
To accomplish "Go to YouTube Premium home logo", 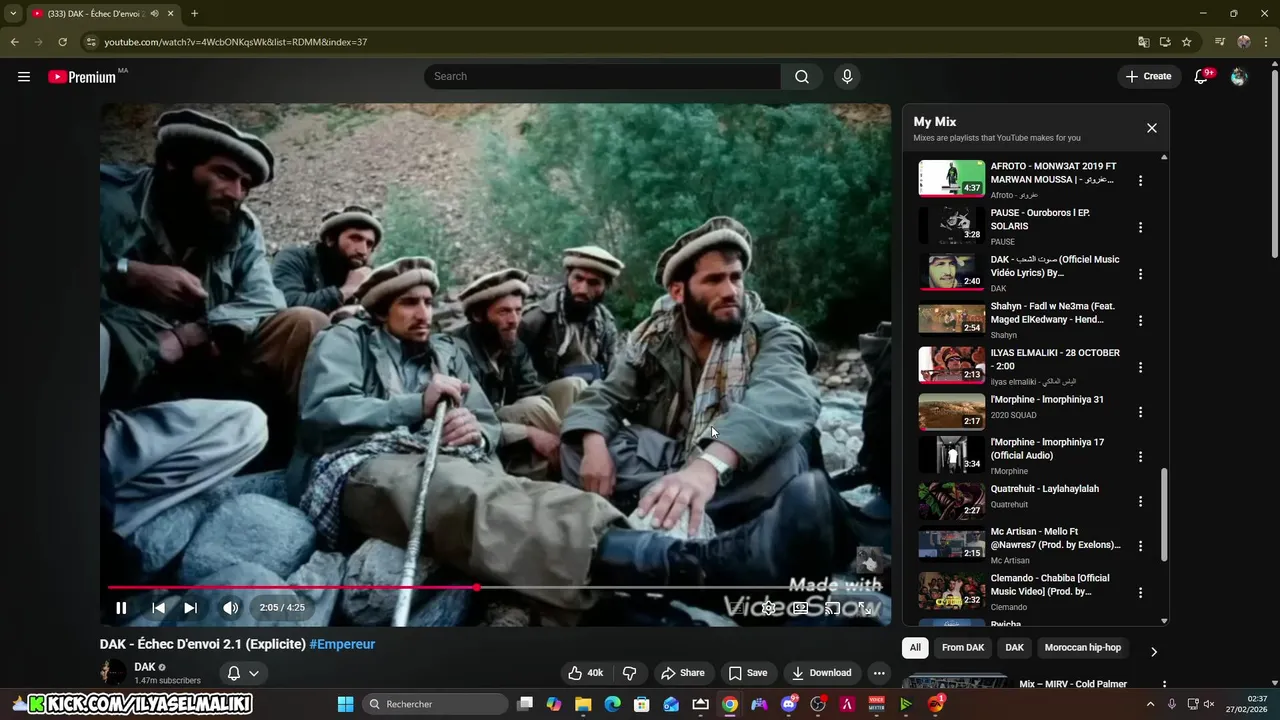I will tap(83, 77).
